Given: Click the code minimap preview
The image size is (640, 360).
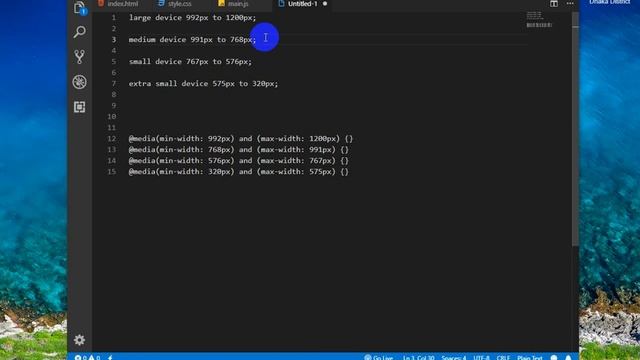Looking at the screenshot, I should tap(539, 20).
